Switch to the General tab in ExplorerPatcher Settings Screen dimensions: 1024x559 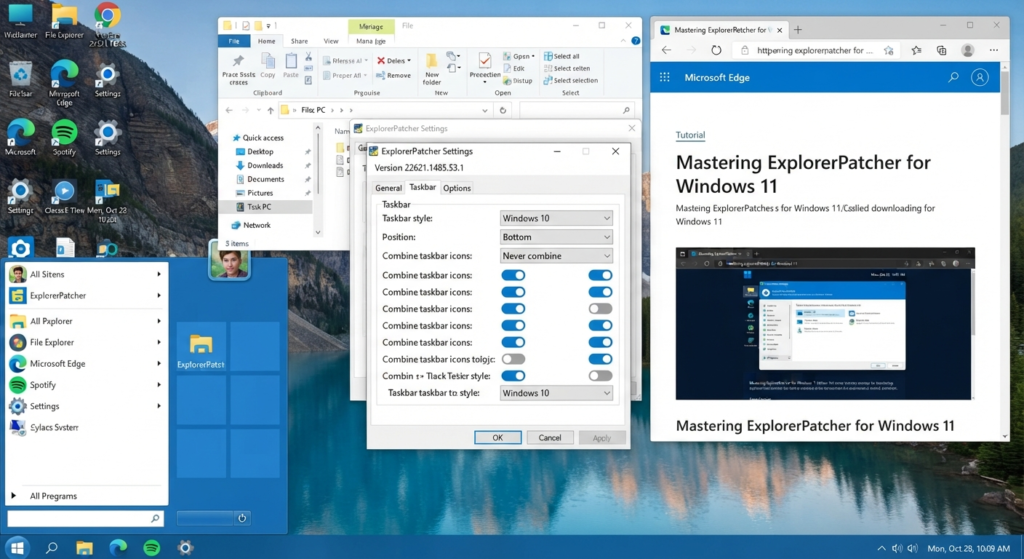[x=388, y=188]
